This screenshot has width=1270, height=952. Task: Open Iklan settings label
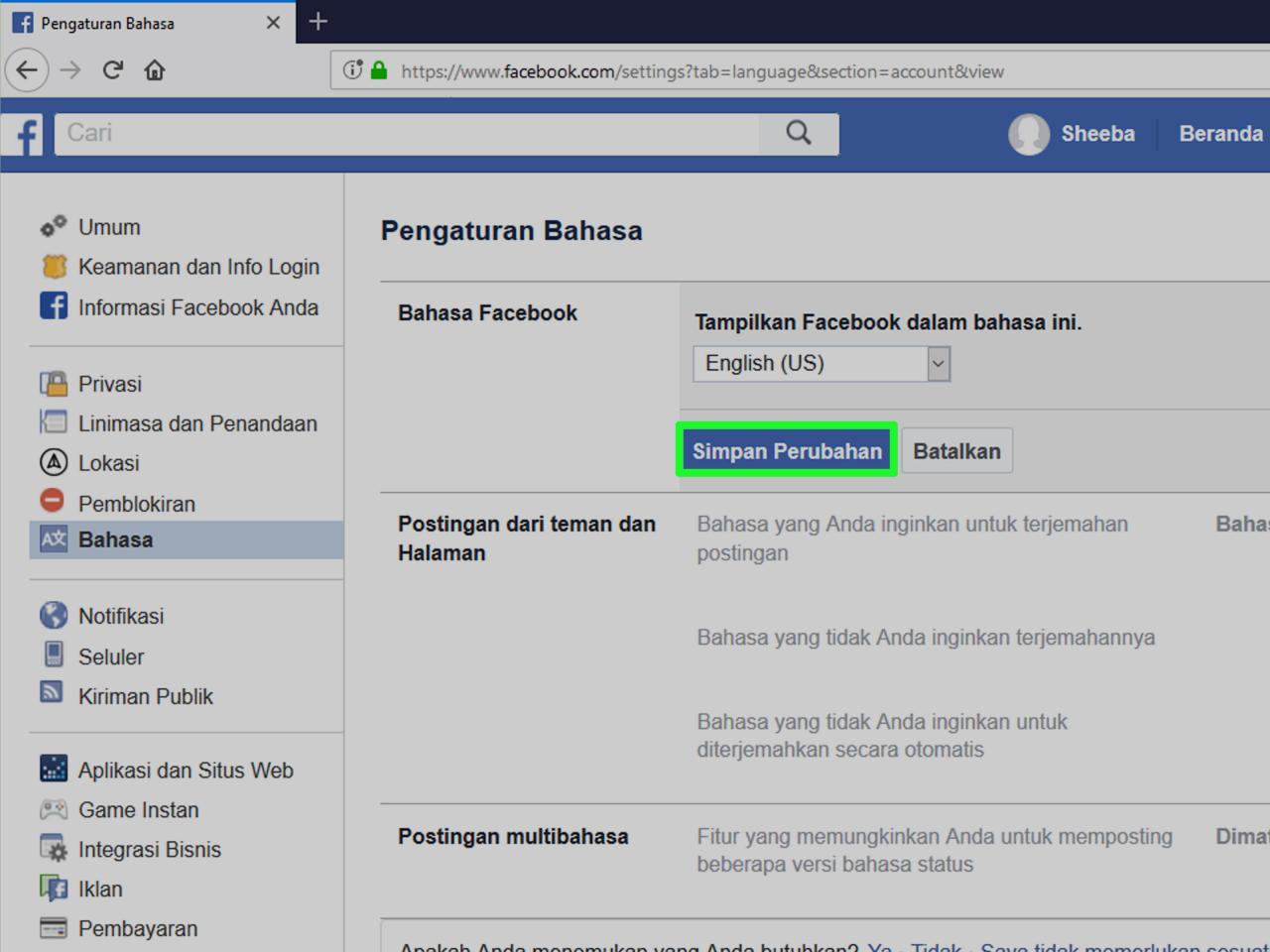[100, 890]
